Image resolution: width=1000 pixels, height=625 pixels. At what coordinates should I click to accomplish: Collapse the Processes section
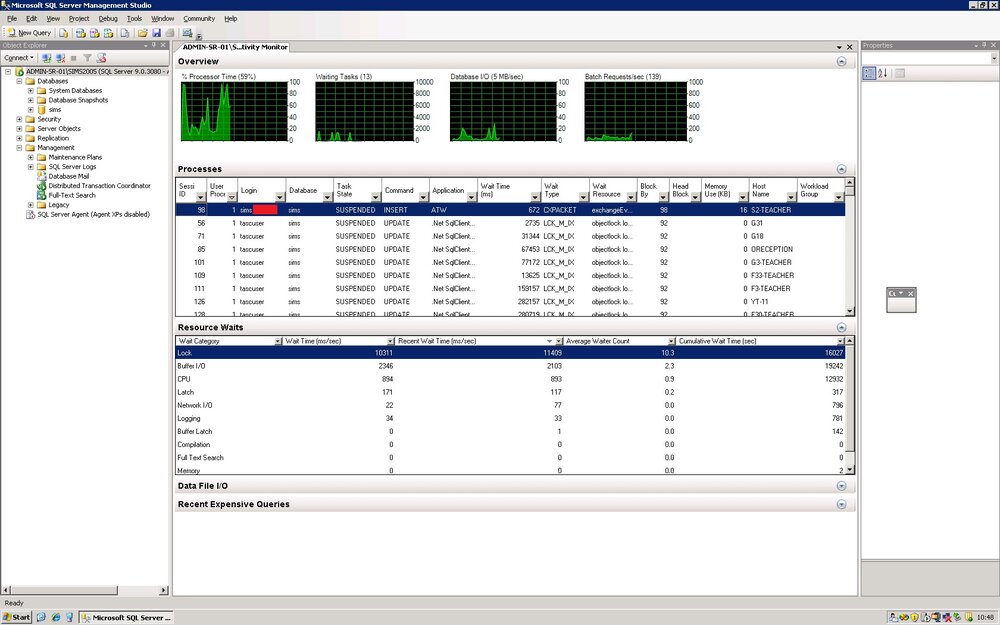tap(841, 169)
